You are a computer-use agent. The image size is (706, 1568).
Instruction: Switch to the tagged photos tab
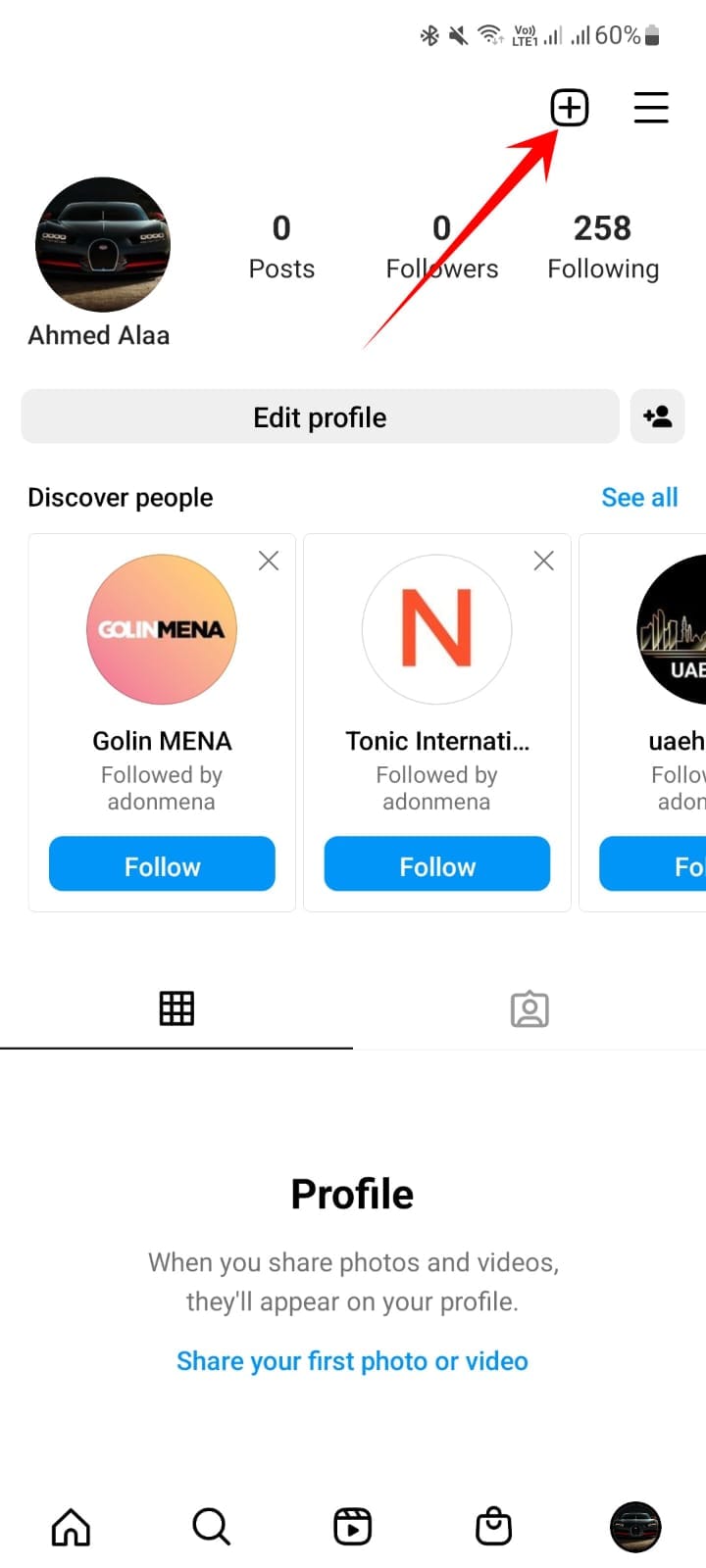tap(529, 1008)
